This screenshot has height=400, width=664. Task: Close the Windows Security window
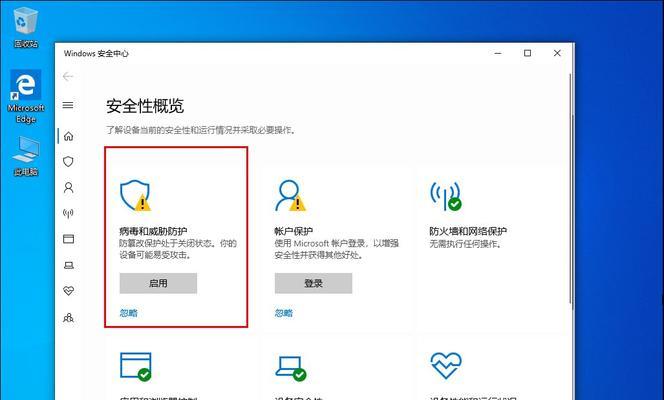[x=557, y=53]
